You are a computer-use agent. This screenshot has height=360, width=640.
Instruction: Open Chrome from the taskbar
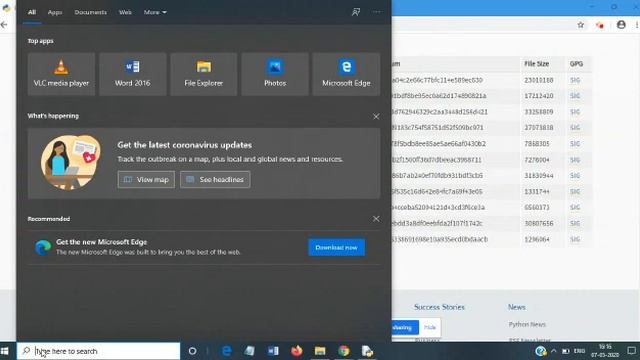coord(344,351)
